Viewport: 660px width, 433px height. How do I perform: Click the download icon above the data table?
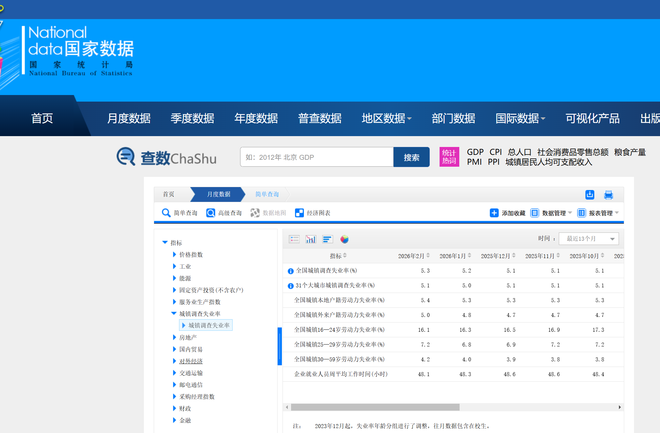click(590, 194)
